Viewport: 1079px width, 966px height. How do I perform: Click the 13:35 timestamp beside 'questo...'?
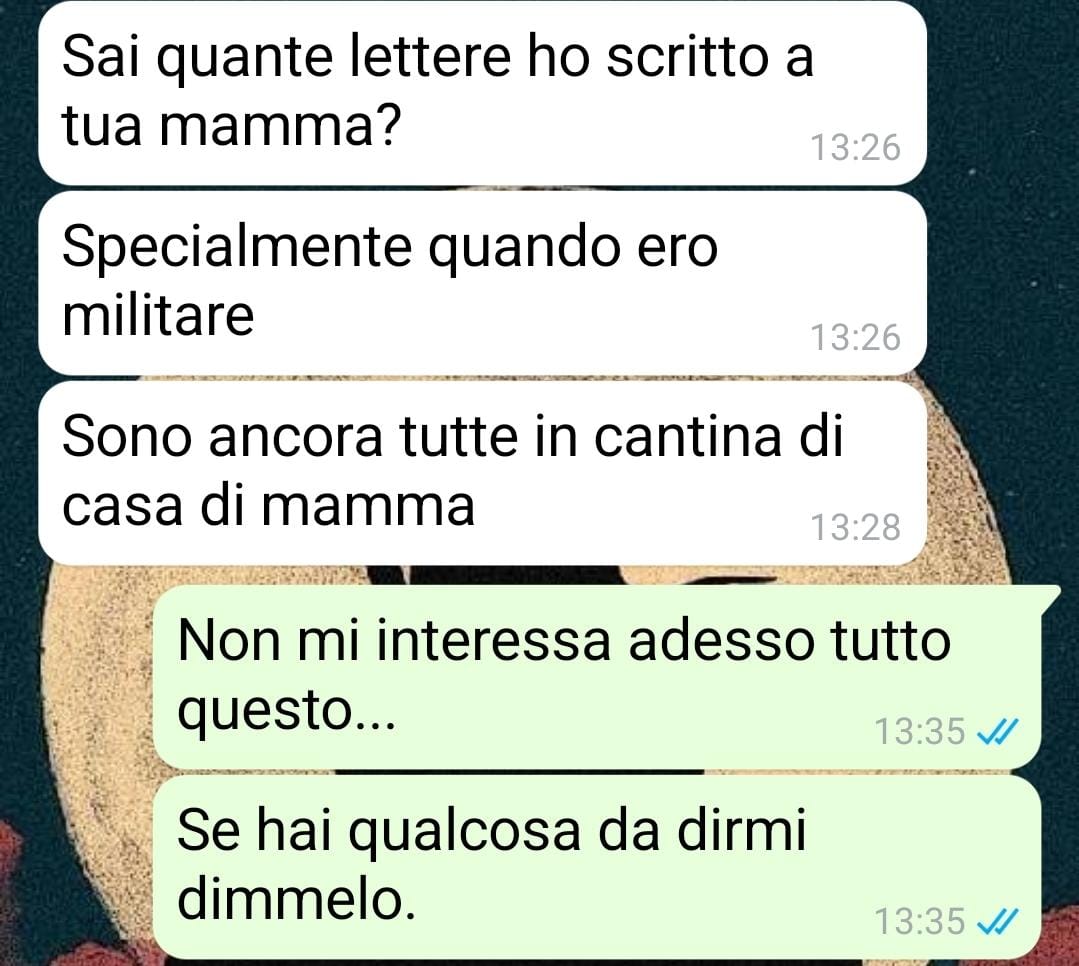(x=919, y=731)
